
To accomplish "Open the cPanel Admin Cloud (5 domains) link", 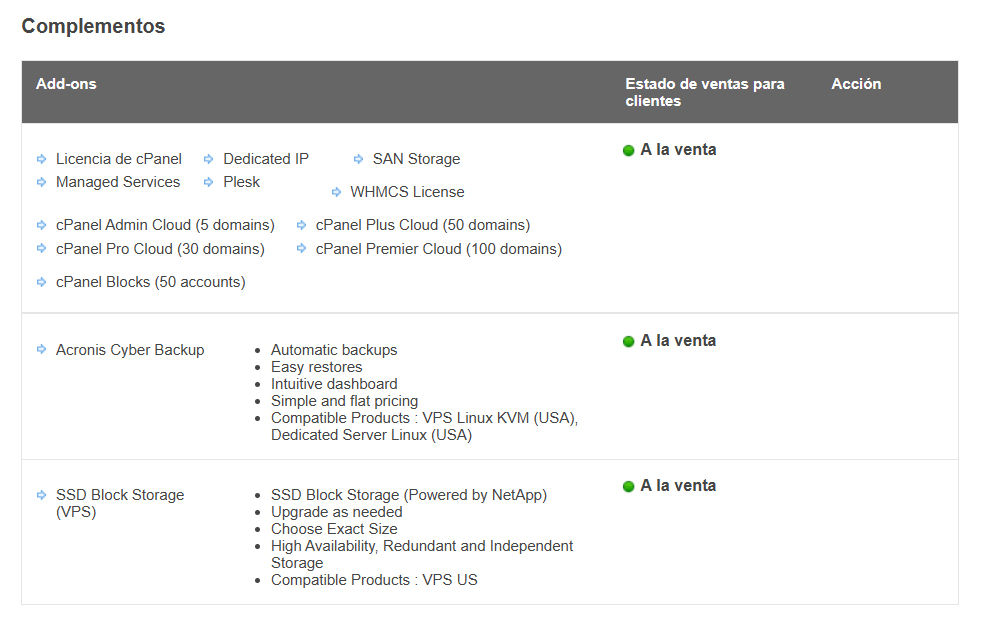I will 165,225.
